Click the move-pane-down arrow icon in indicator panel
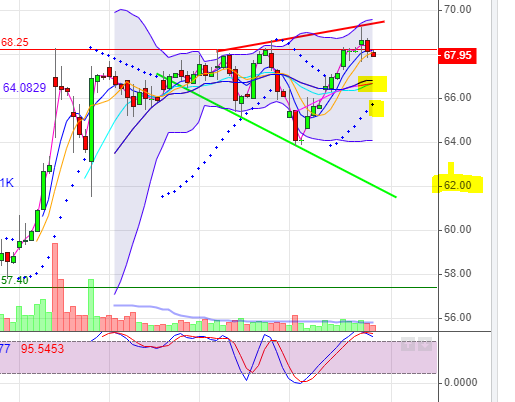The width and height of the screenshot is (515, 402). (x=425, y=344)
